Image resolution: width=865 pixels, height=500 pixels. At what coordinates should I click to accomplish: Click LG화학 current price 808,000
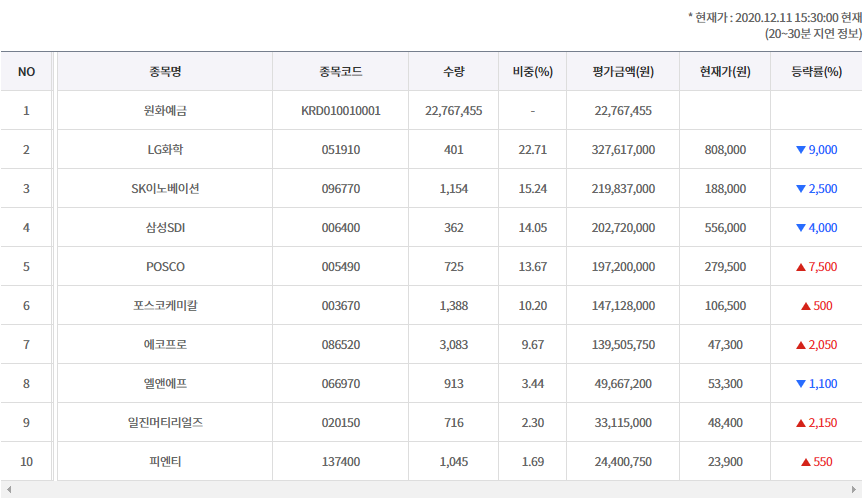pos(725,150)
